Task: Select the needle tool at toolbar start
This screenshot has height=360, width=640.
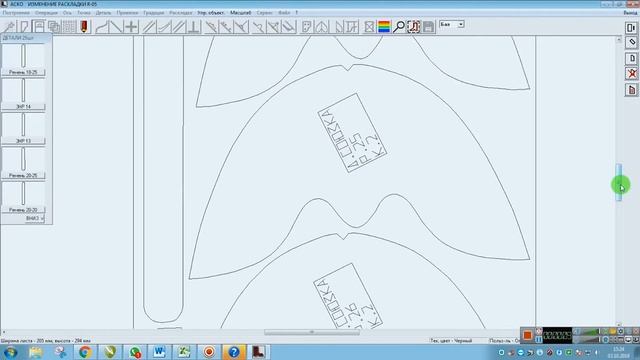Action: click(9, 27)
